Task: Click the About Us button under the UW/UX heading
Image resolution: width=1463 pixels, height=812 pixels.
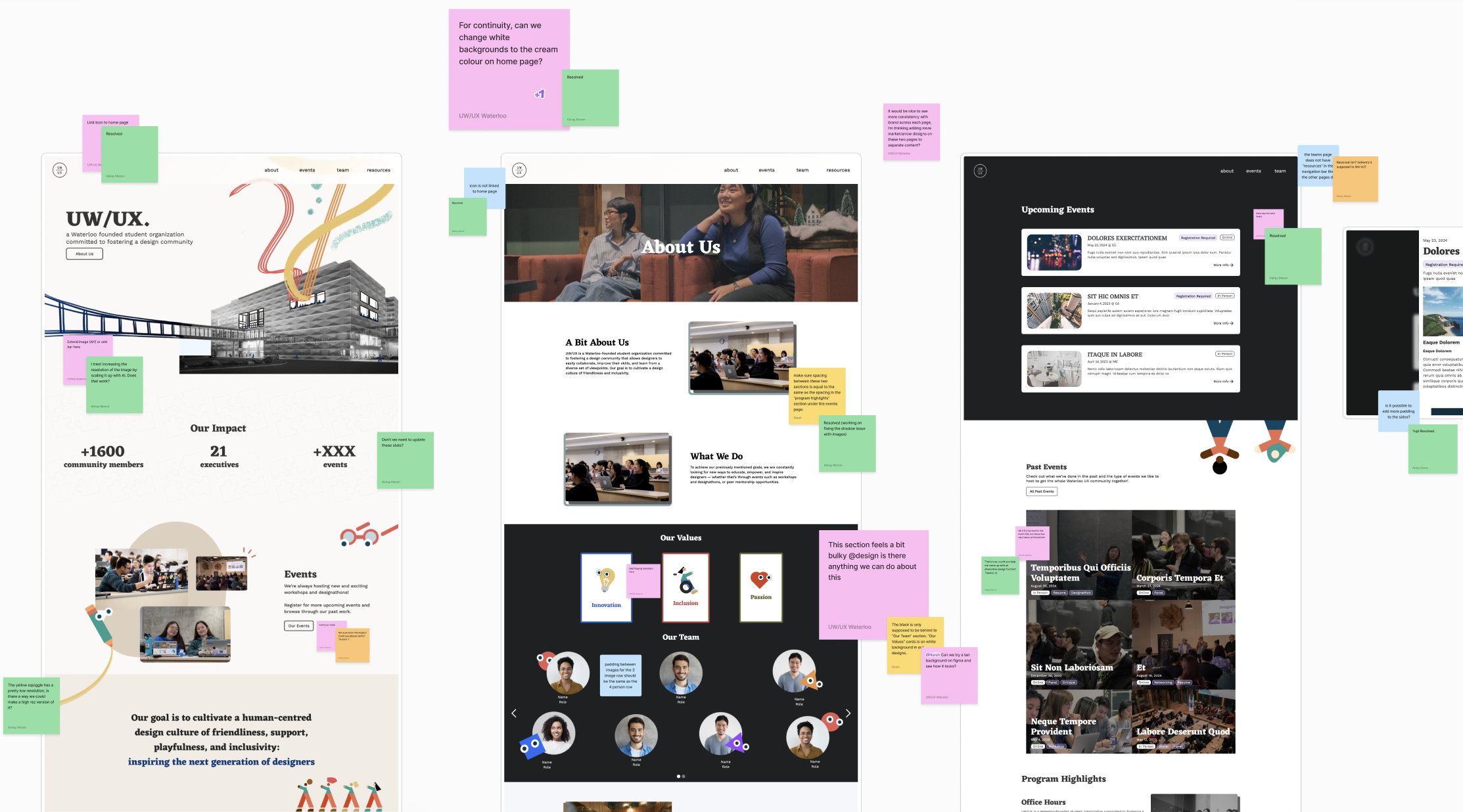Action: [84, 254]
